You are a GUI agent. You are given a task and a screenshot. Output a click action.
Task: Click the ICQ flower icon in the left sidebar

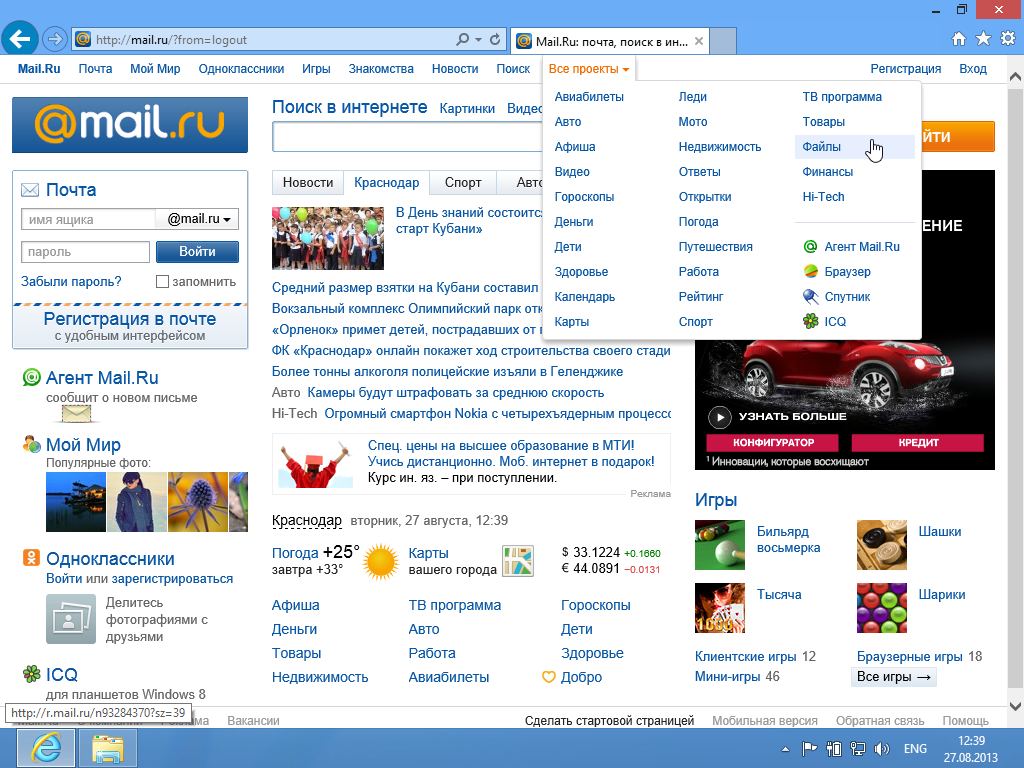31,673
